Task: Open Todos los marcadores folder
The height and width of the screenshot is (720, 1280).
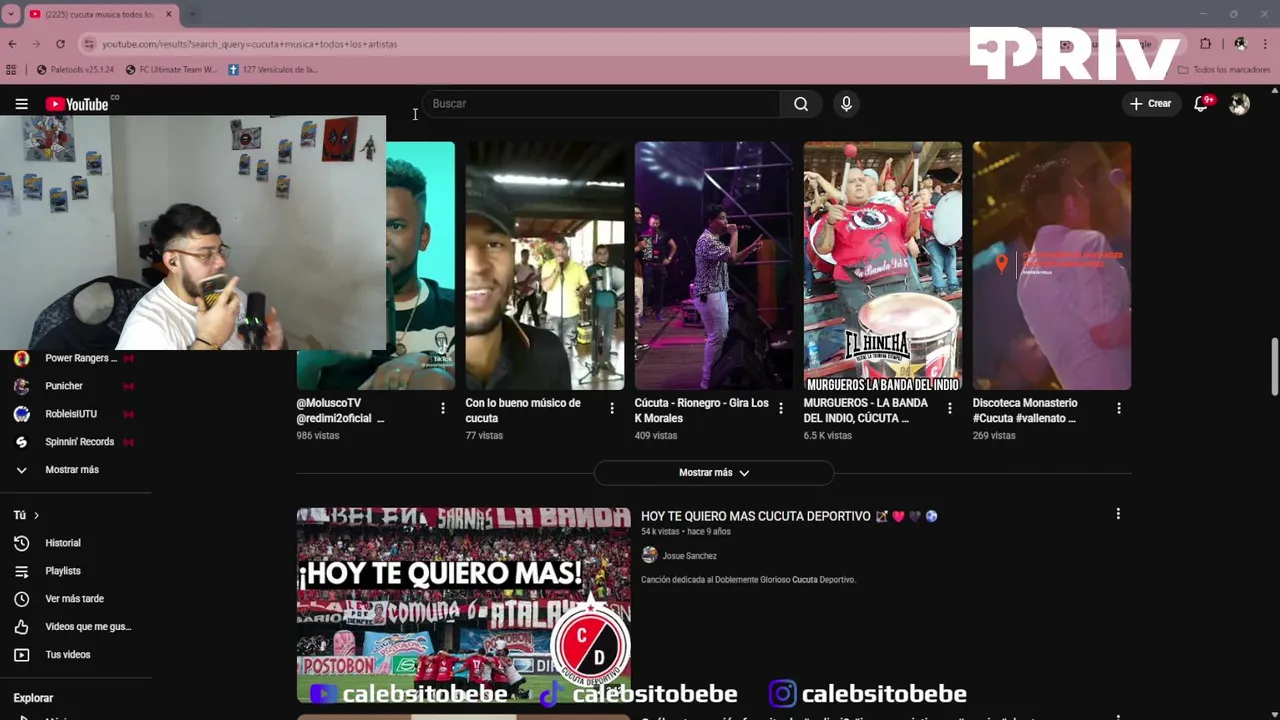Action: (1224, 70)
